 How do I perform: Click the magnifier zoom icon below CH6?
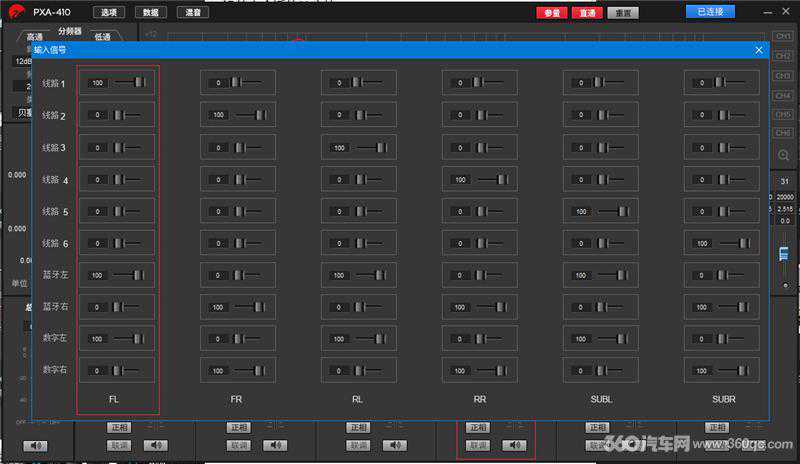[x=784, y=156]
